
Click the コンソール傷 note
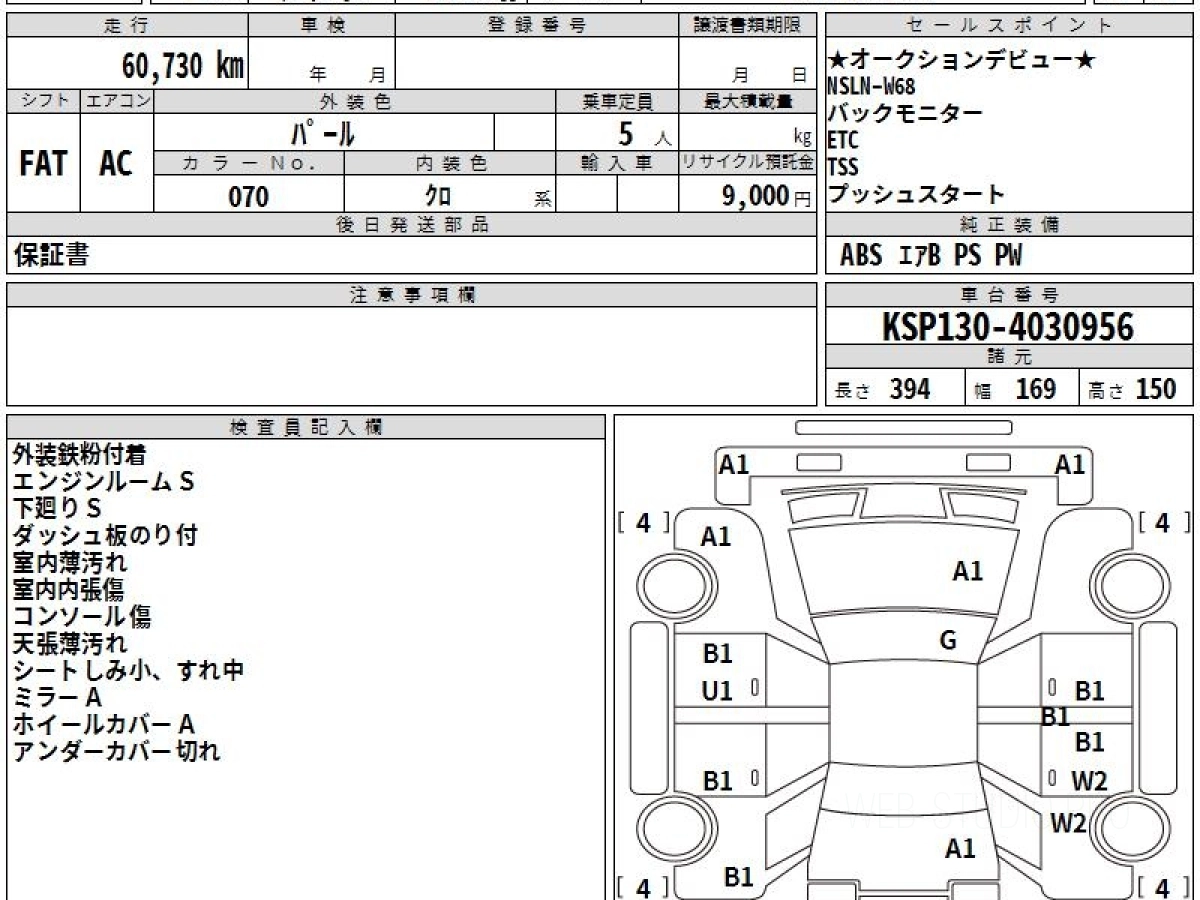point(82,616)
